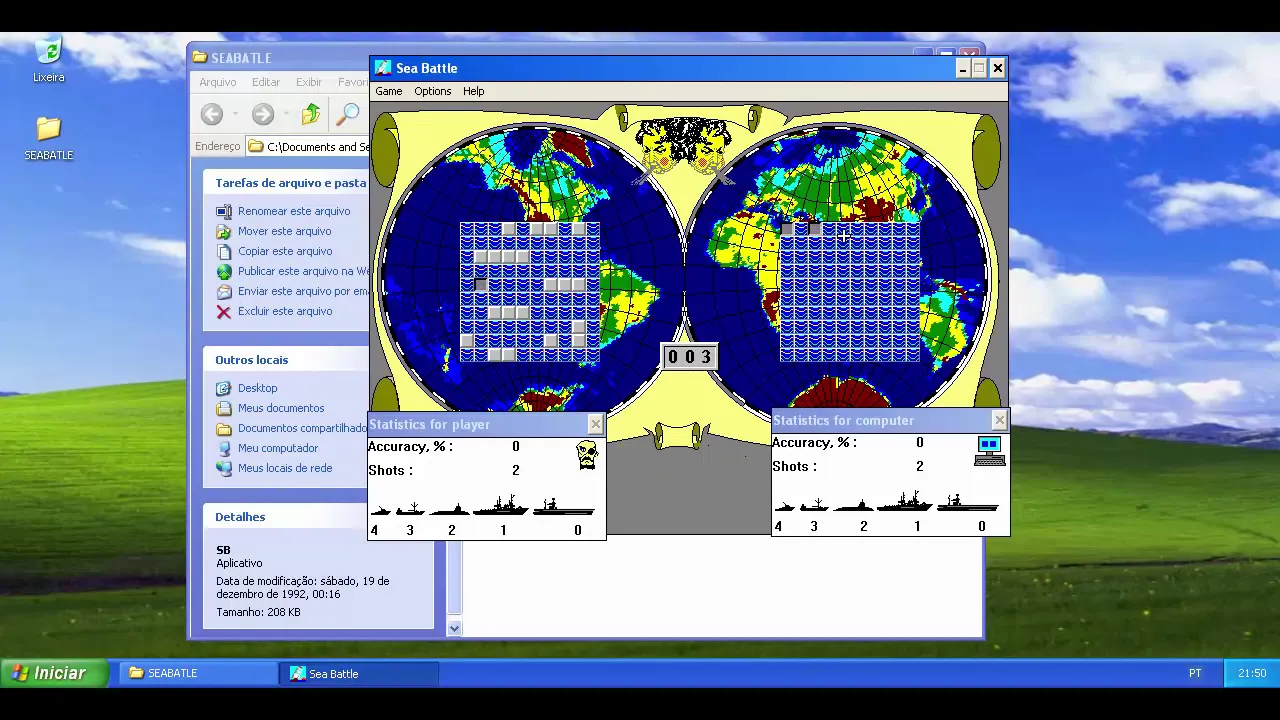Switch to SEABATLE taskbar button

pyautogui.click(x=200, y=673)
